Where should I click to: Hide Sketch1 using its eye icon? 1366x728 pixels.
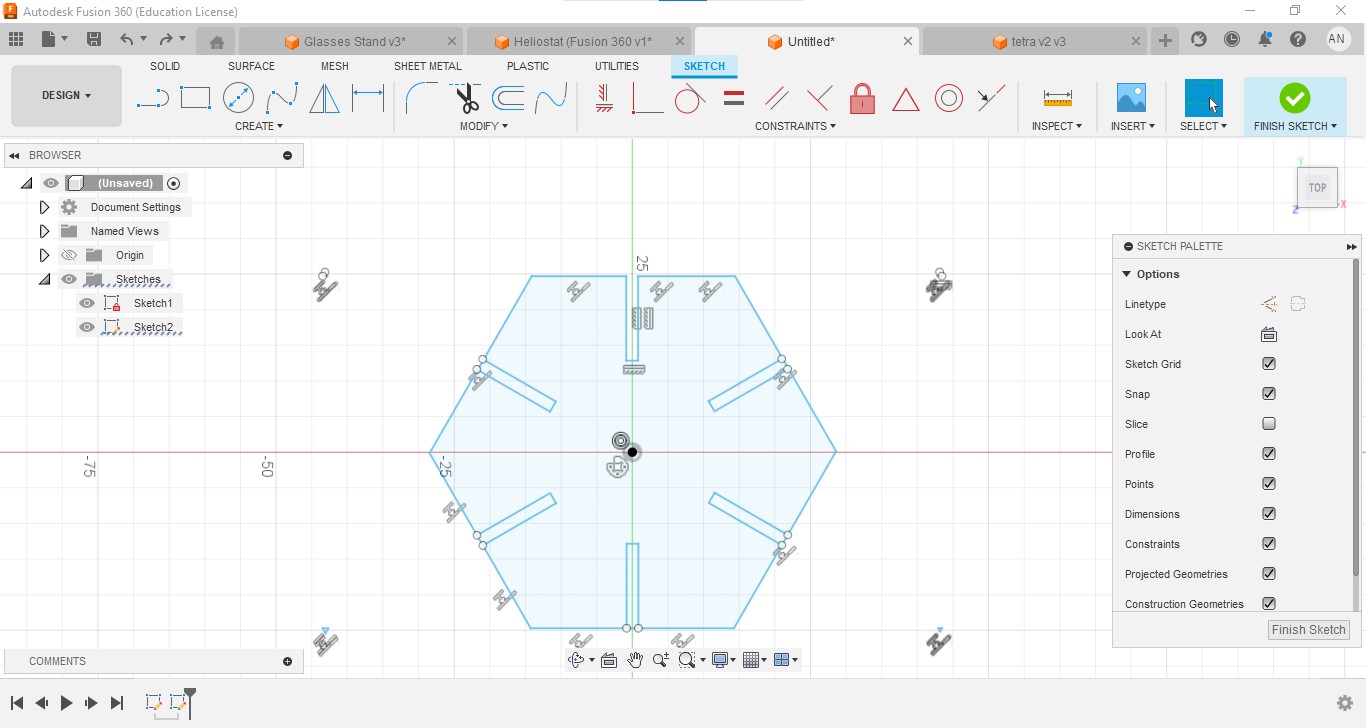click(x=87, y=303)
